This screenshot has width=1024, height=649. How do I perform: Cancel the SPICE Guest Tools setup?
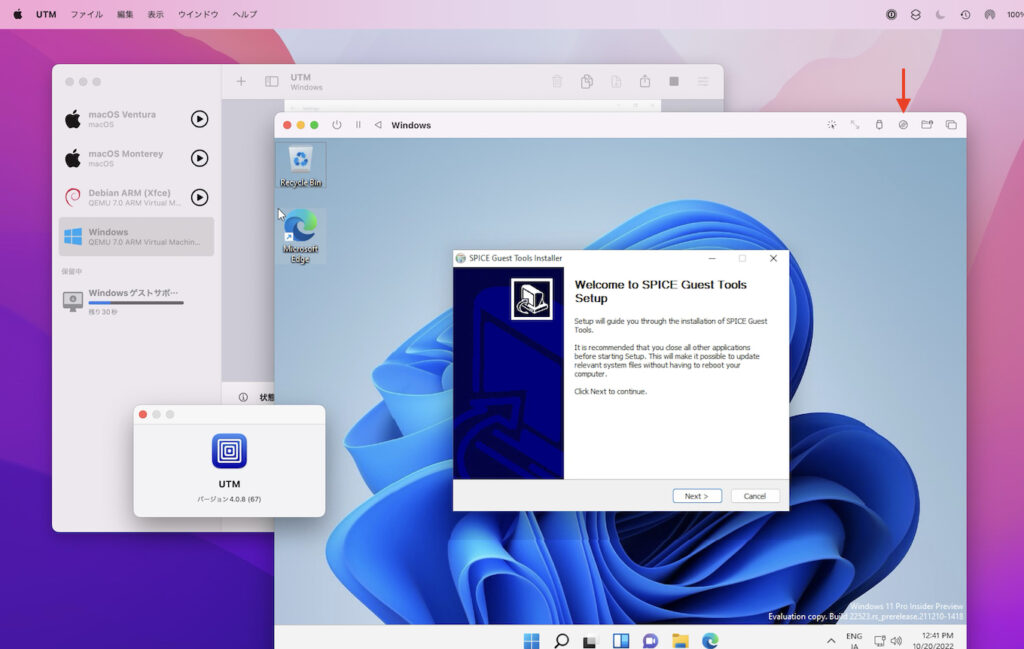tap(755, 495)
